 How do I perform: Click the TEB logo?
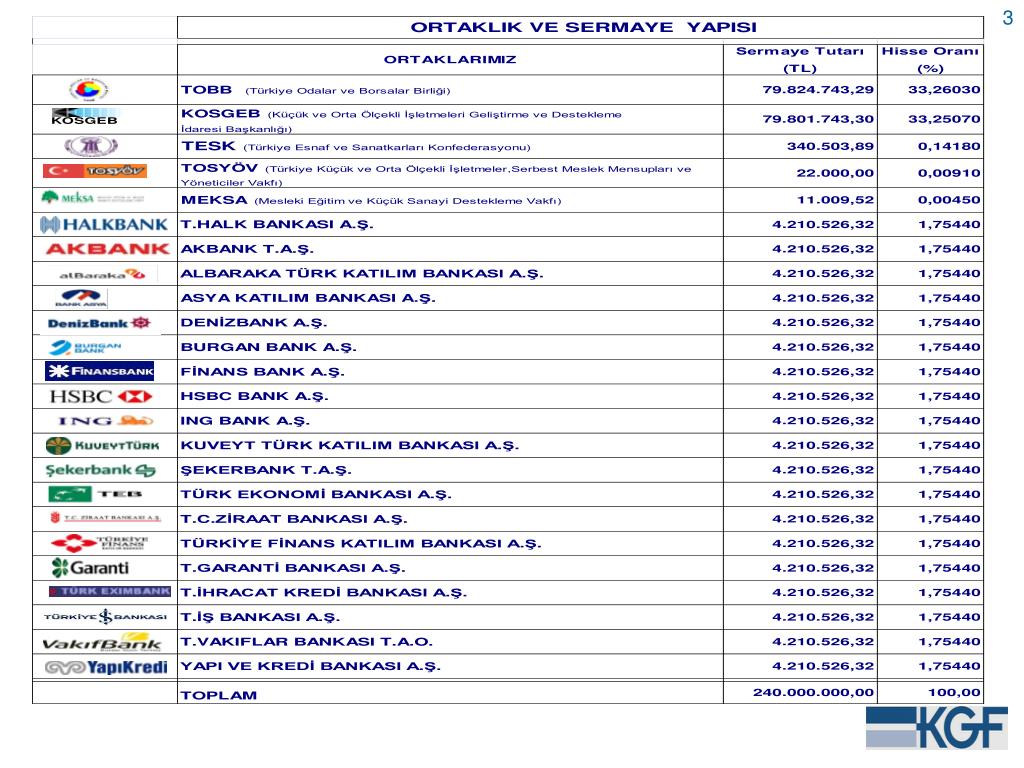[95, 494]
